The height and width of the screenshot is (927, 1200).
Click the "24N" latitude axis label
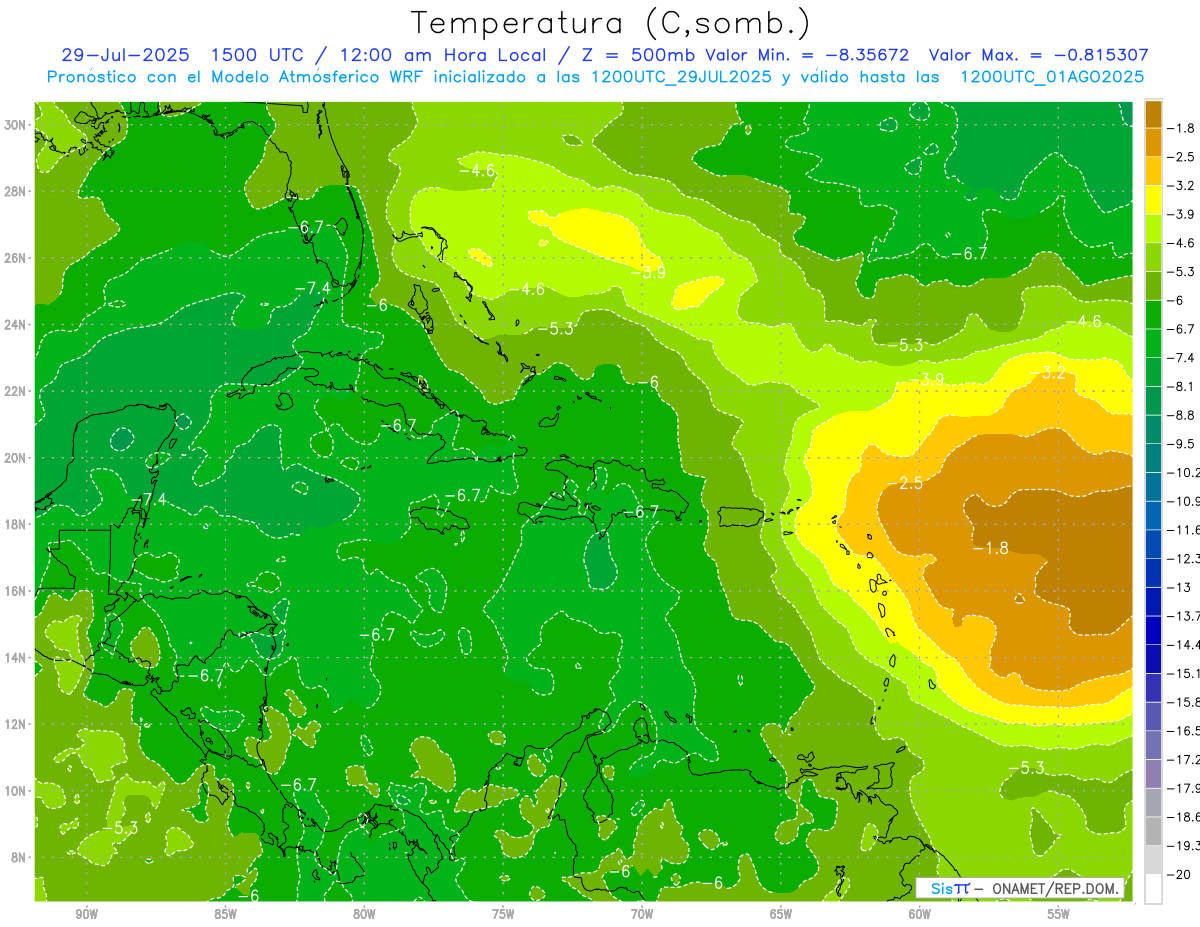click(x=17, y=325)
